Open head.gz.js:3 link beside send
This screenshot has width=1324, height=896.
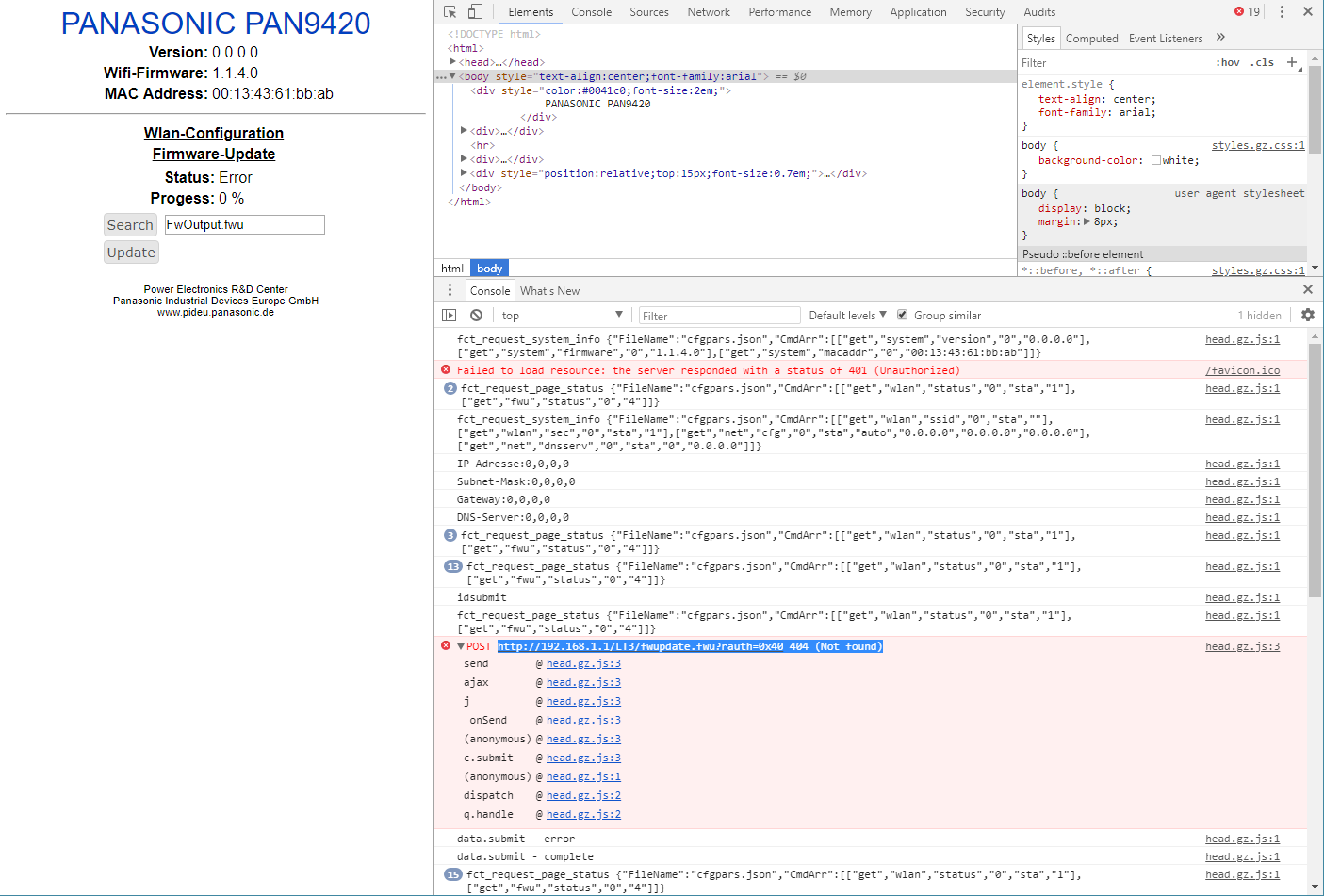pyautogui.click(x=583, y=663)
